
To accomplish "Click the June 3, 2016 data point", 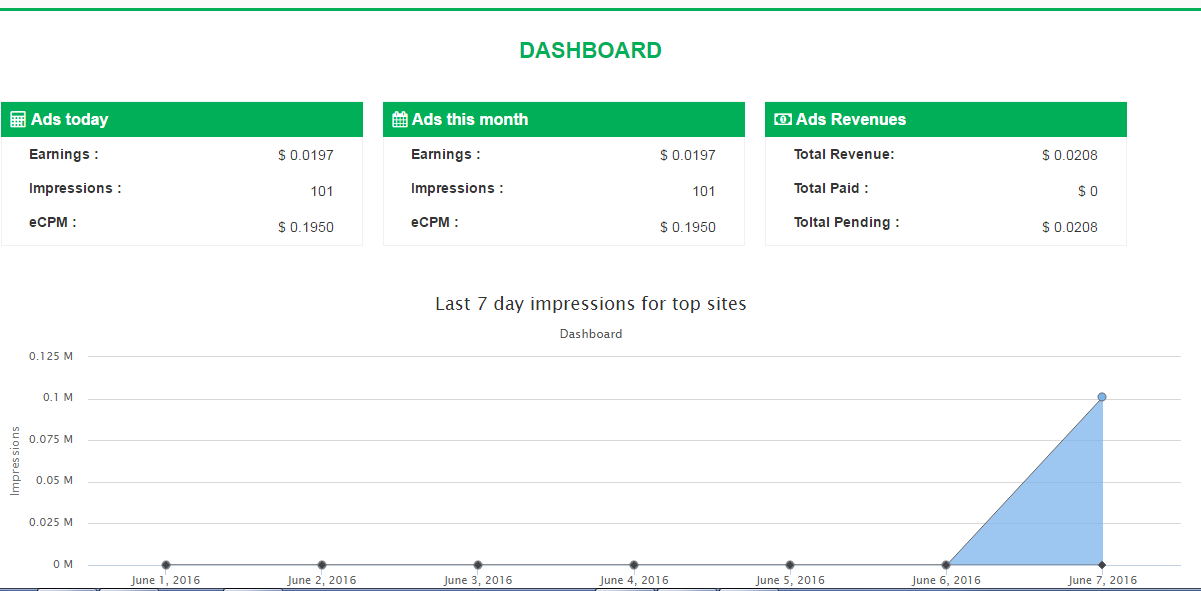I will click(x=478, y=565).
